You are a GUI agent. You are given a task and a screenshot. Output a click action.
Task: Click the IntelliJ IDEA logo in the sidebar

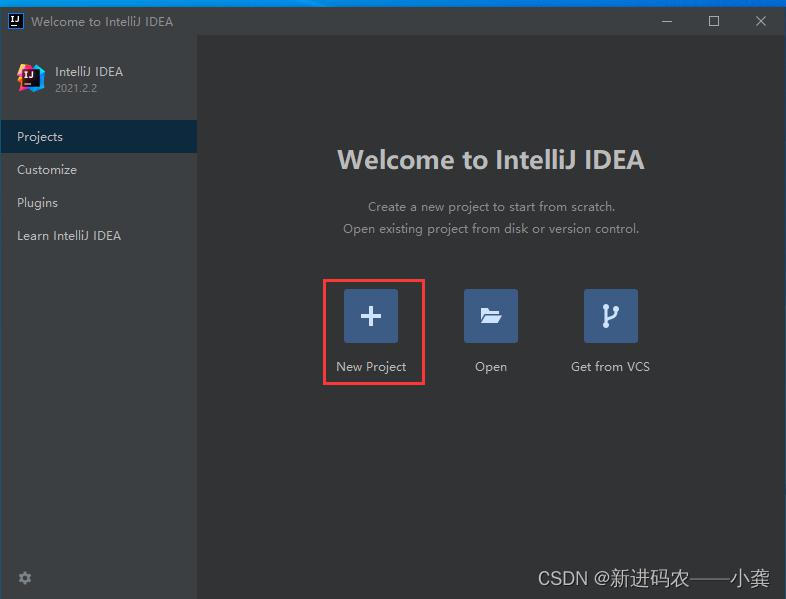tap(31, 78)
